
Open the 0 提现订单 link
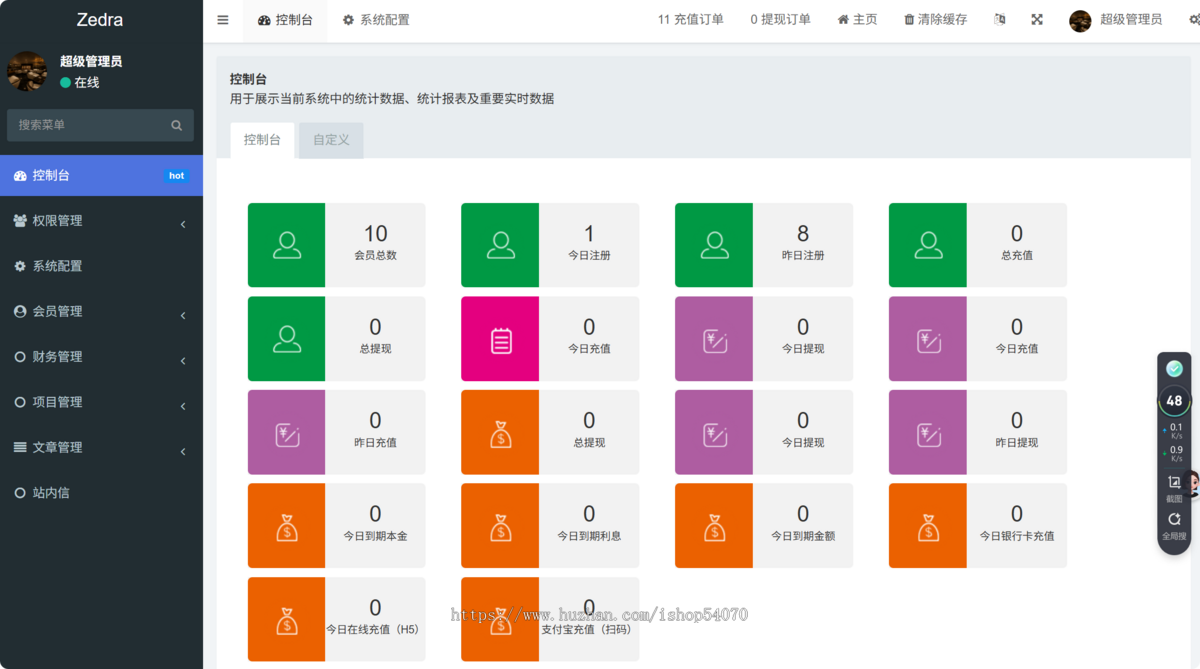pos(780,20)
